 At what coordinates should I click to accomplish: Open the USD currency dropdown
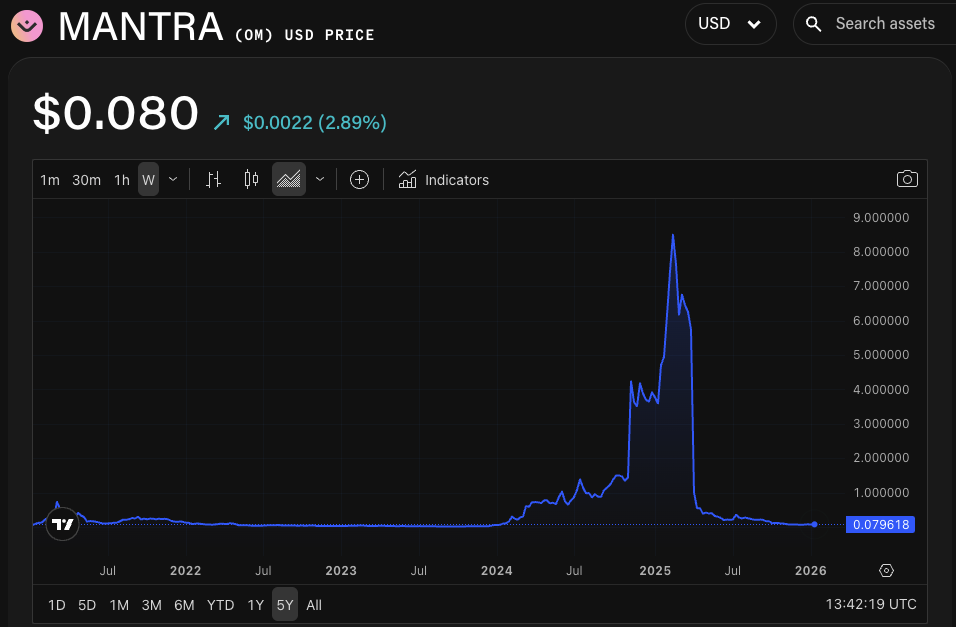click(730, 23)
